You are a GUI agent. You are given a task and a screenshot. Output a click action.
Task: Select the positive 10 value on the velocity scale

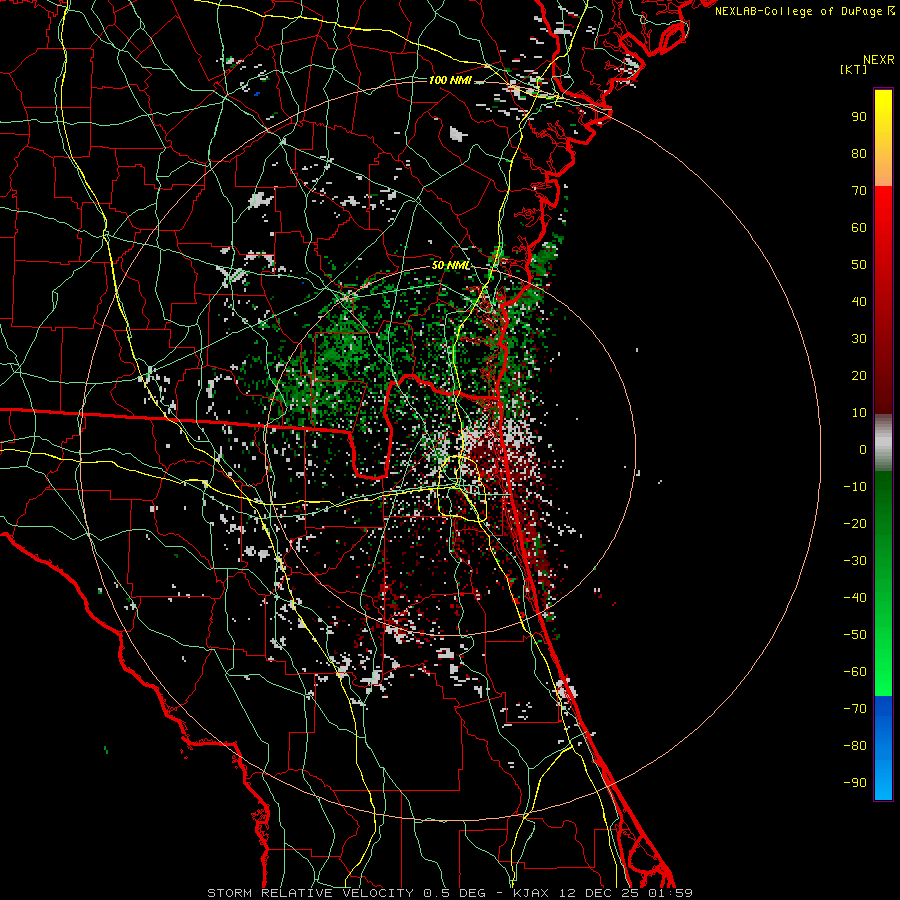(859, 413)
